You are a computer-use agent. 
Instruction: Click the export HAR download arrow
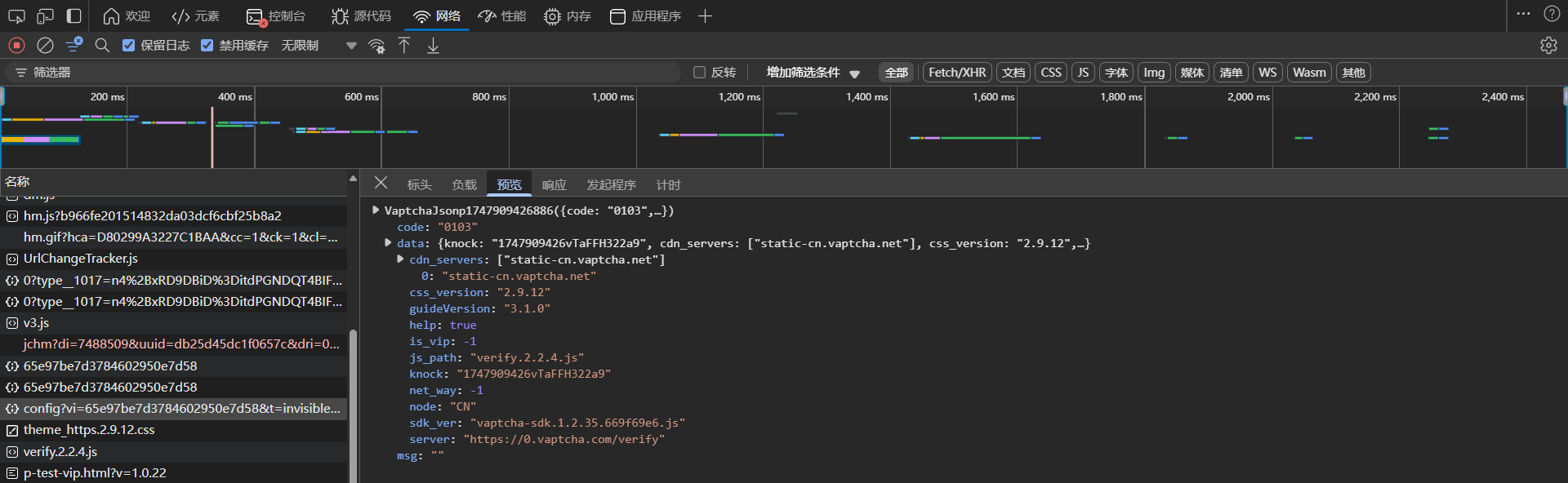coord(433,46)
